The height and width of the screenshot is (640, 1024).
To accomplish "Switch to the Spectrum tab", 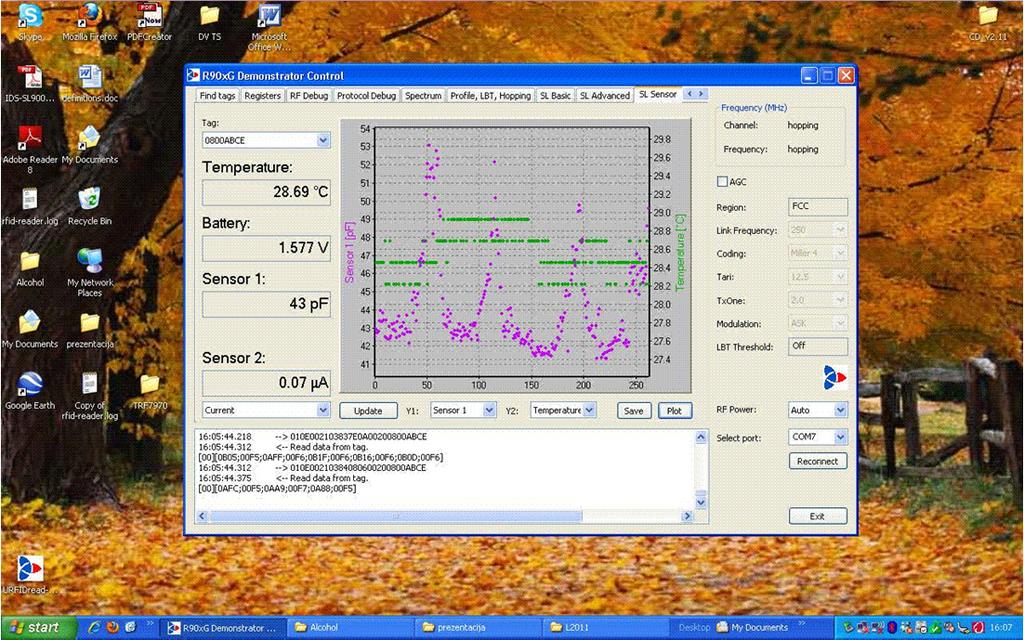I will tap(423, 95).
